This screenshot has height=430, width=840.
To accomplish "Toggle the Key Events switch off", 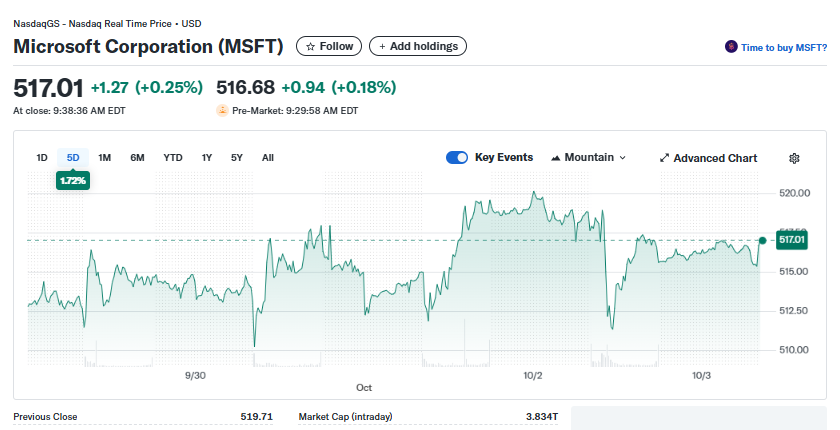I will pyautogui.click(x=457, y=158).
